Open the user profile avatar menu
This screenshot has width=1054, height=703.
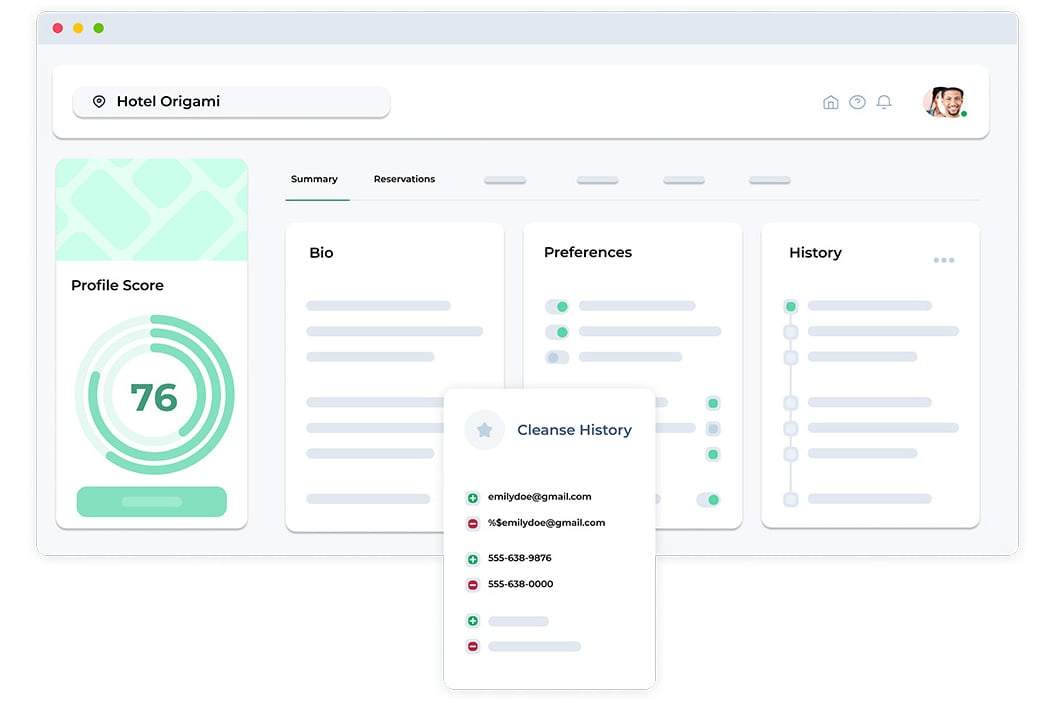[x=944, y=102]
